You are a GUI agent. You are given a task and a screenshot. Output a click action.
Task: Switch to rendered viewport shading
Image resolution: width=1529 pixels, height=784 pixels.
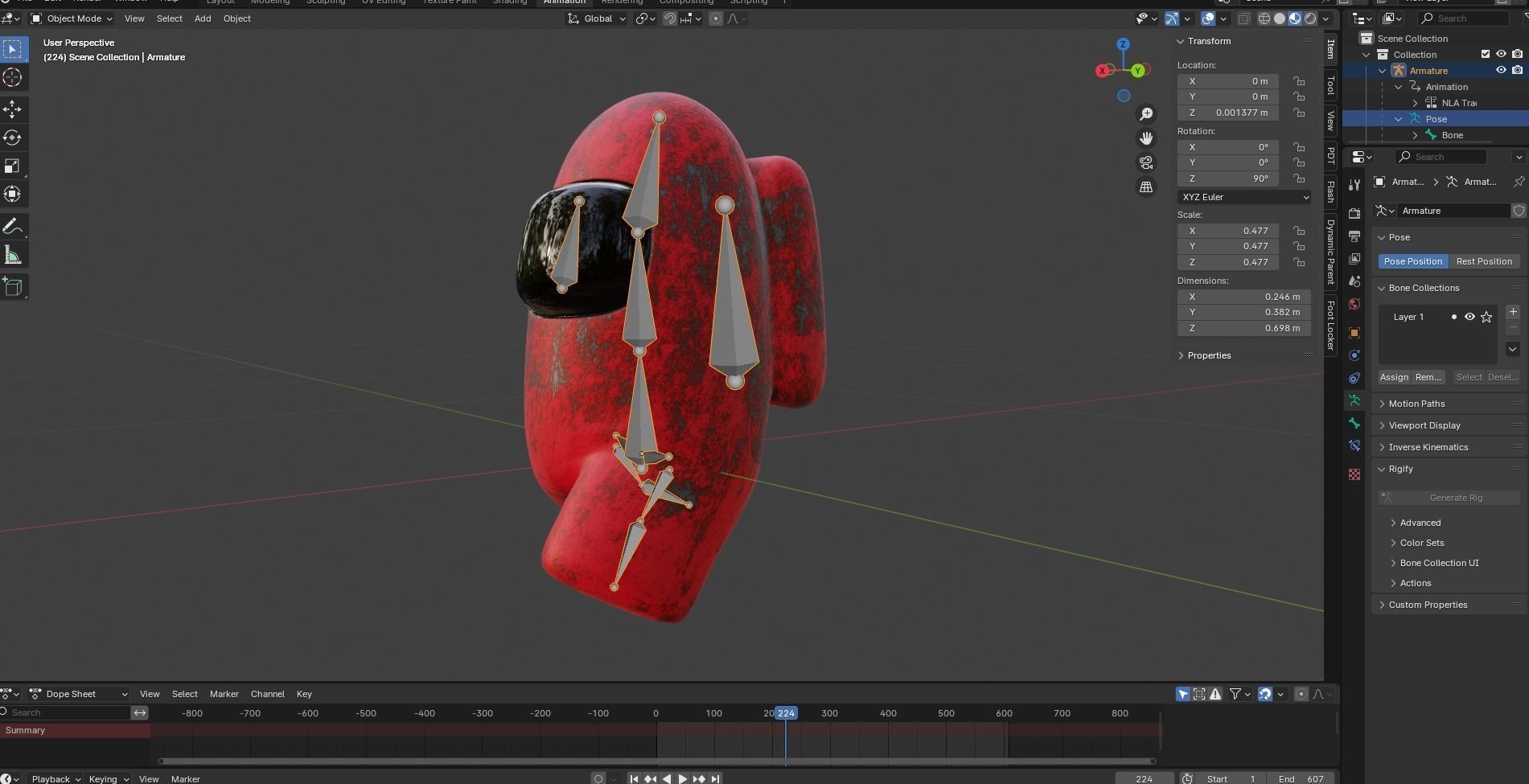click(x=1310, y=18)
